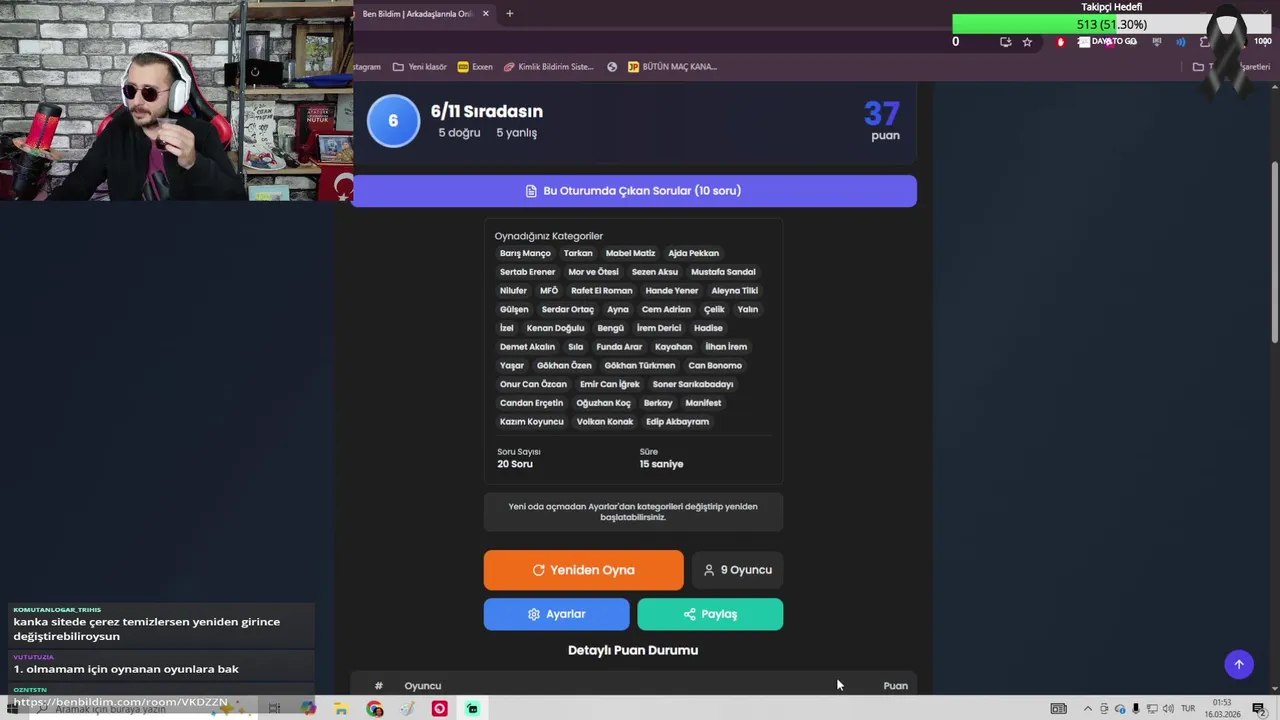Viewport: 1280px width, 720px height.
Task: Select the Candan Erçetin category tag
Action: coord(531,403)
